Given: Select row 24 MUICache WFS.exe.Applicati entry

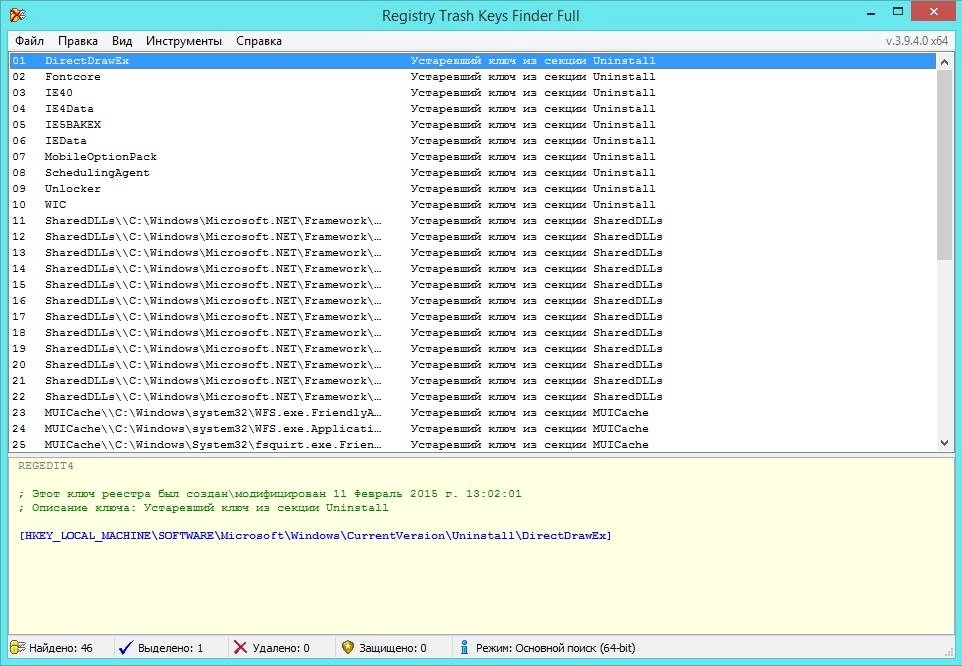Looking at the screenshot, I should 472,429.
